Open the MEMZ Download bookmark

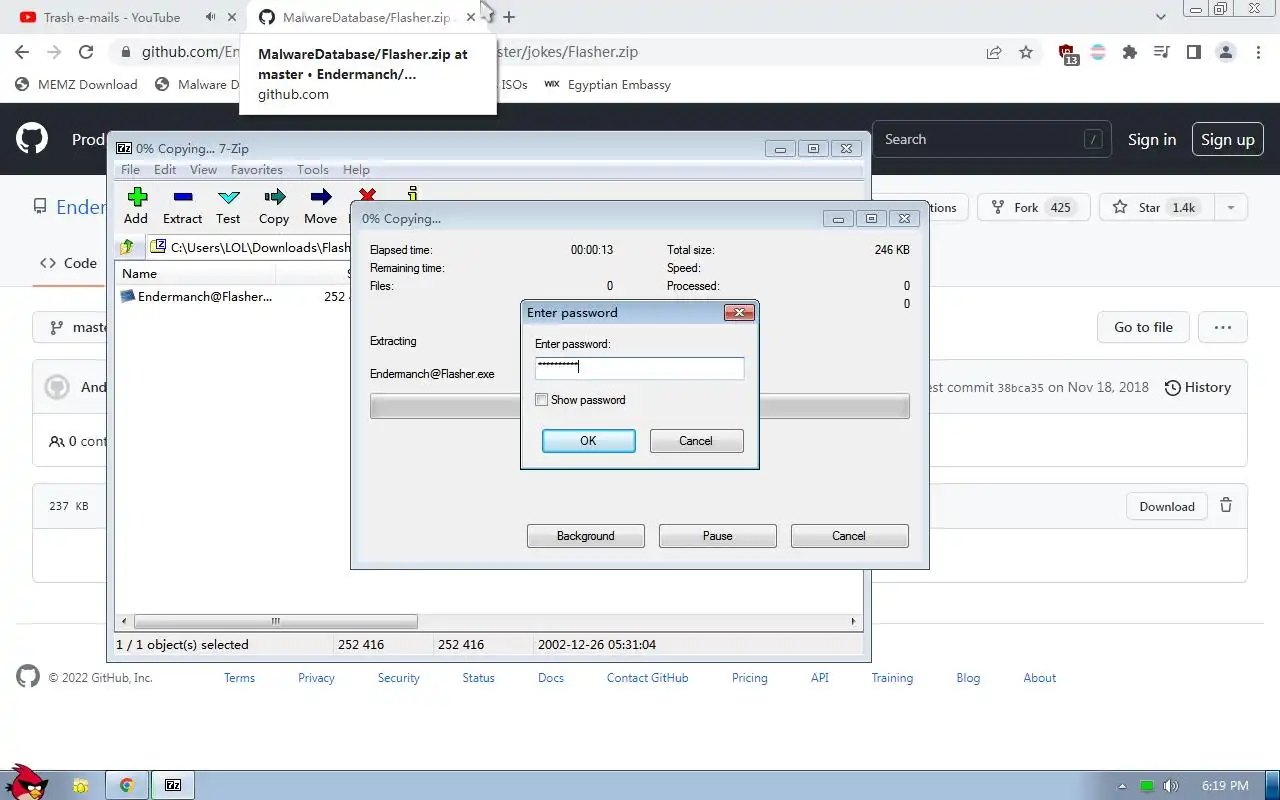tap(77, 85)
